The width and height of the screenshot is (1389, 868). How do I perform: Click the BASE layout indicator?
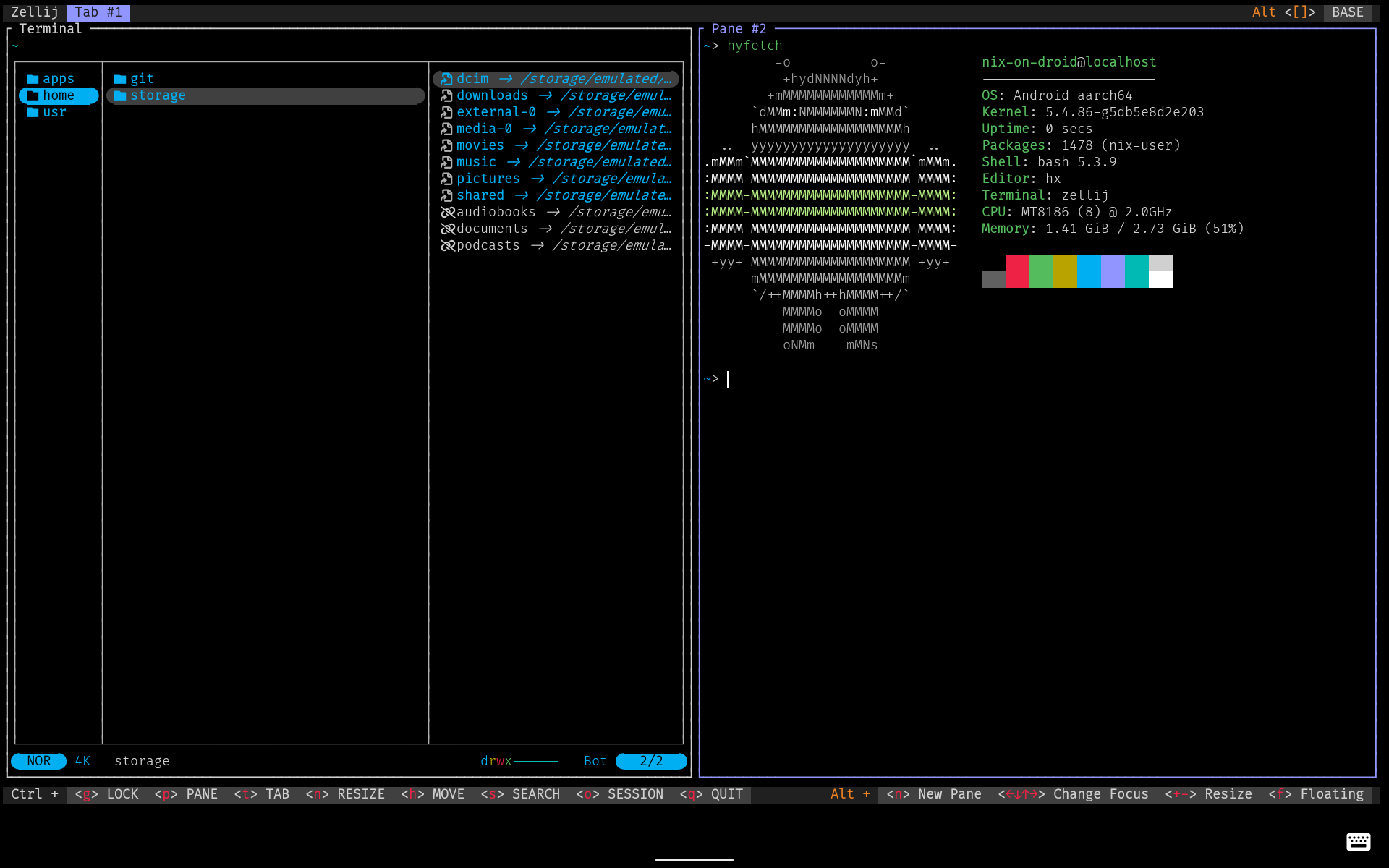1348,12
